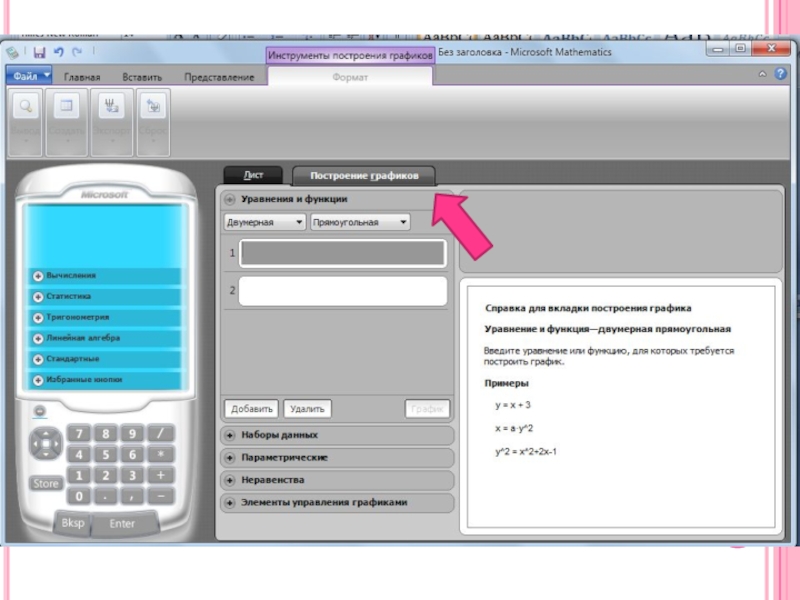Click the Store key on calculator
This screenshot has width=800, height=600.
(46, 483)
